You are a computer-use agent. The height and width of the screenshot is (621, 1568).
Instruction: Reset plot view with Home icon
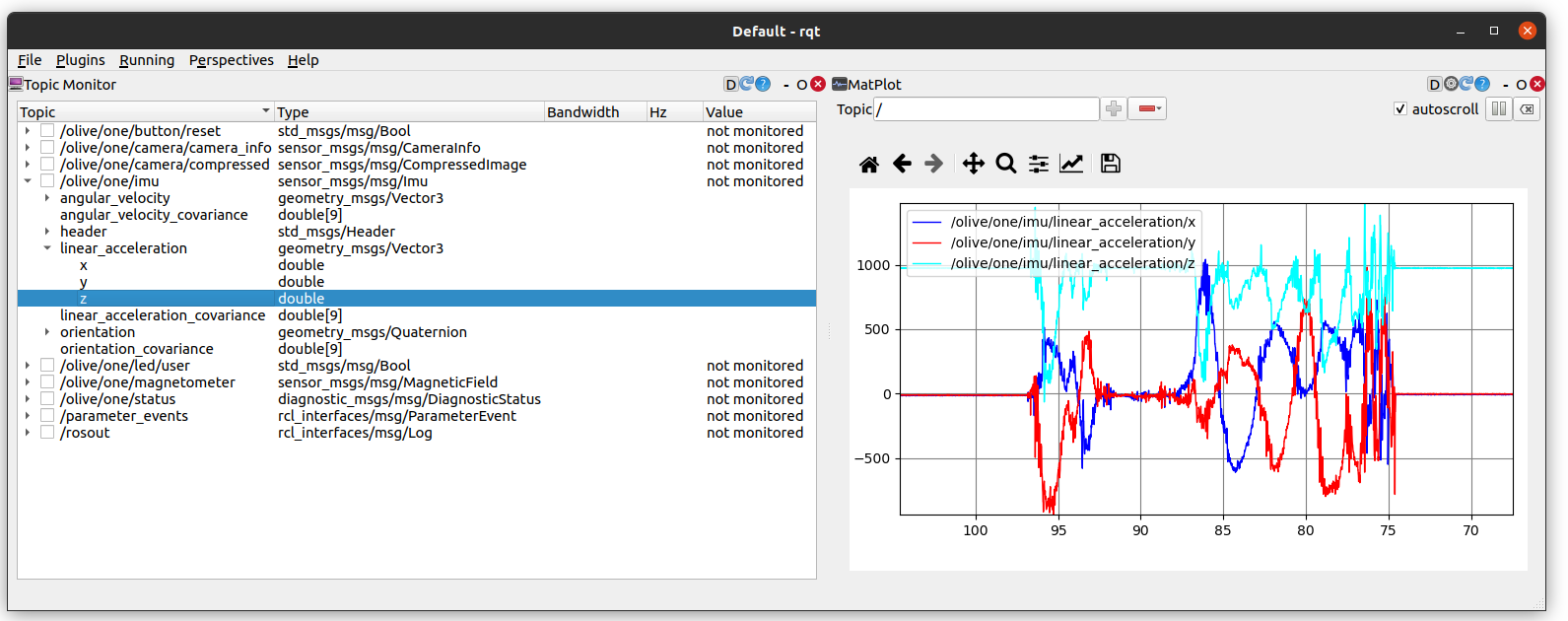[x=868, y=165]
